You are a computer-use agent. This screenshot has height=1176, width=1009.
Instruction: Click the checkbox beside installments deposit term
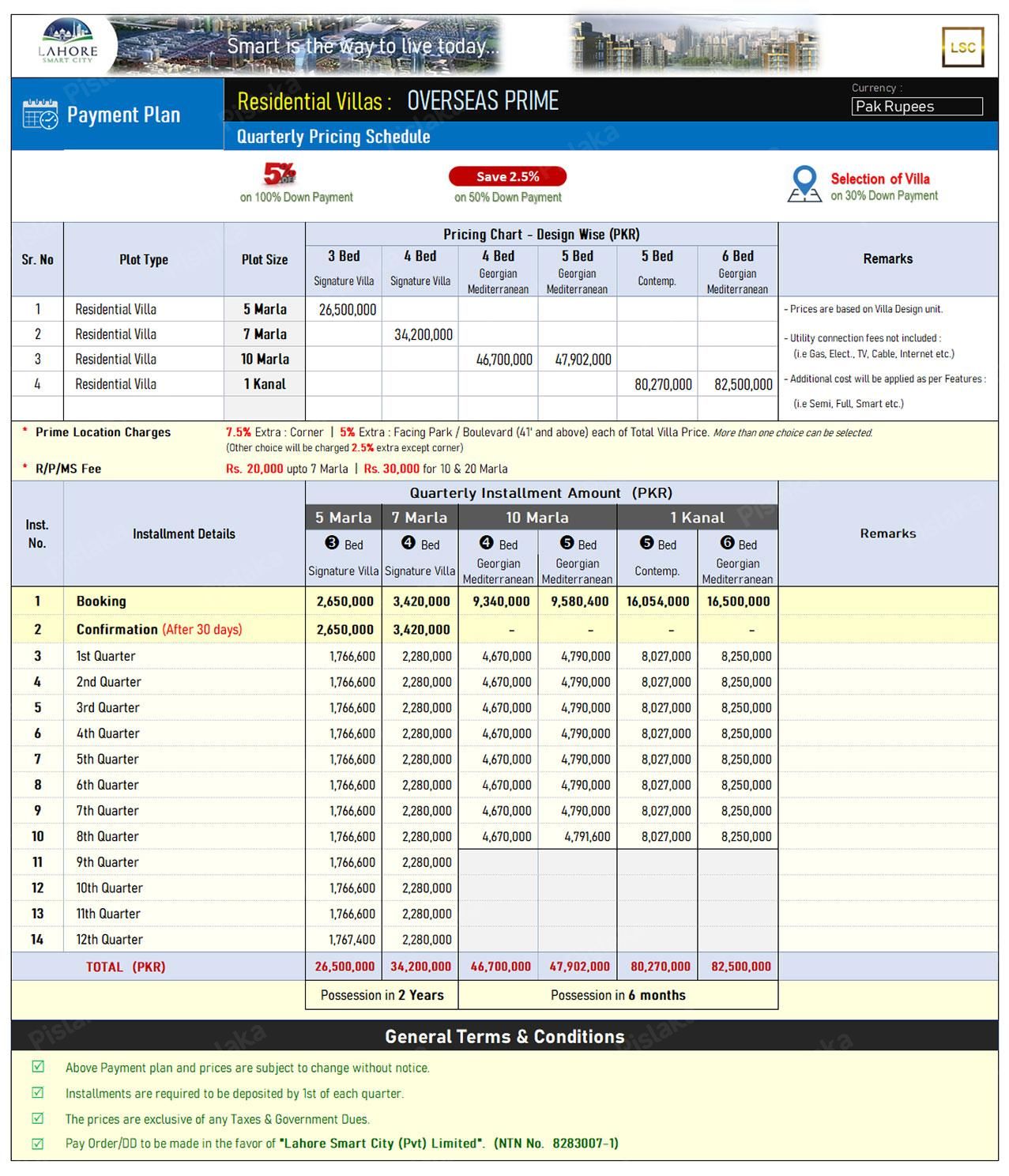click(x=38, y=1092)
